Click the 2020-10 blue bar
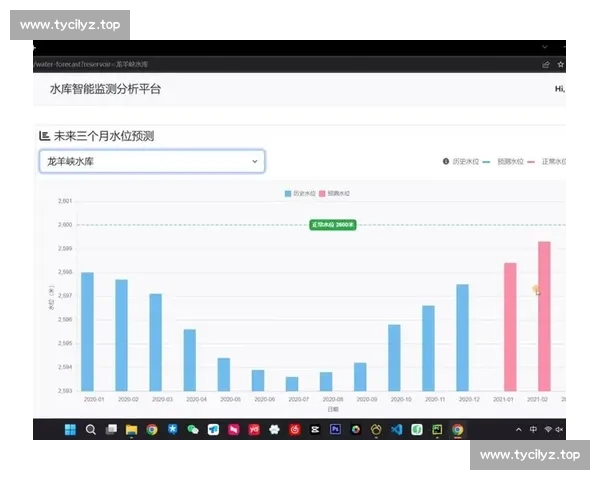This screenshot has width=600, height=480. 395,358
